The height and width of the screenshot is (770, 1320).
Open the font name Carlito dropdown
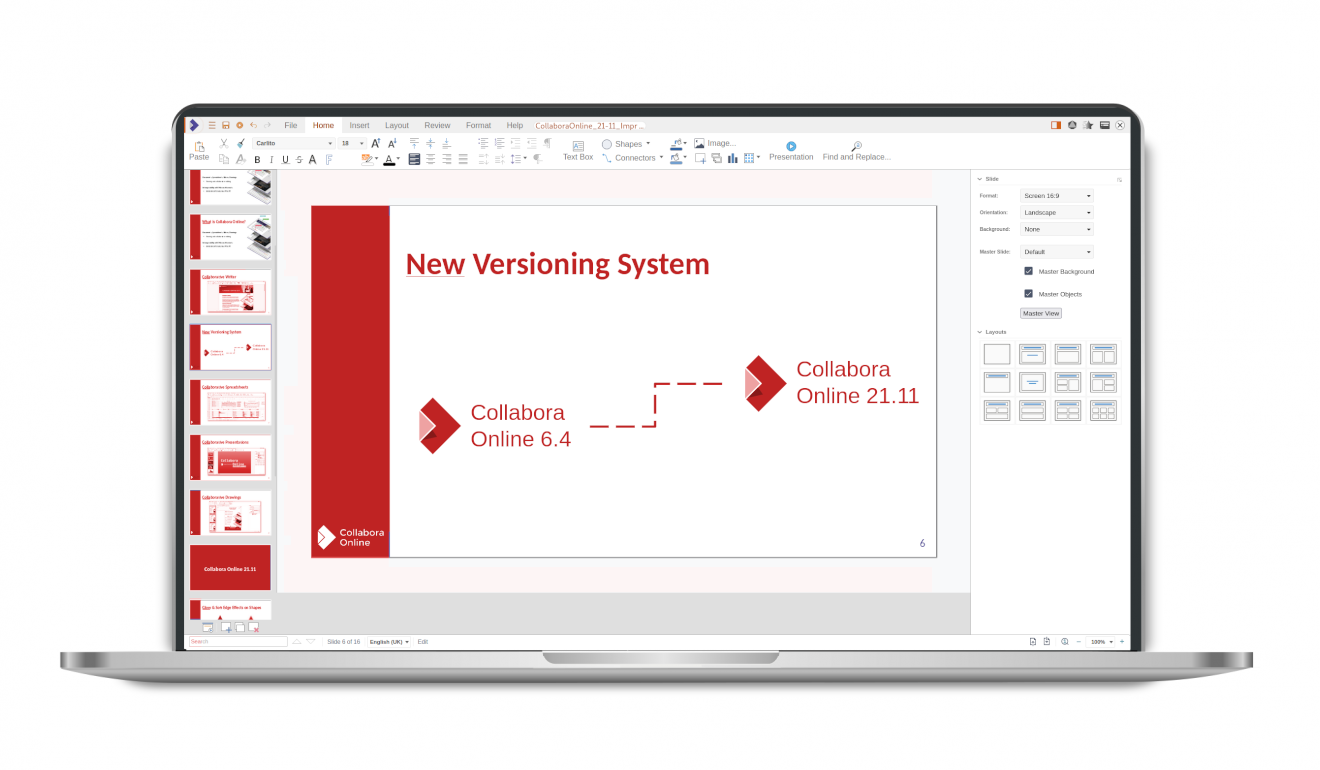click(x=294, y=144)
